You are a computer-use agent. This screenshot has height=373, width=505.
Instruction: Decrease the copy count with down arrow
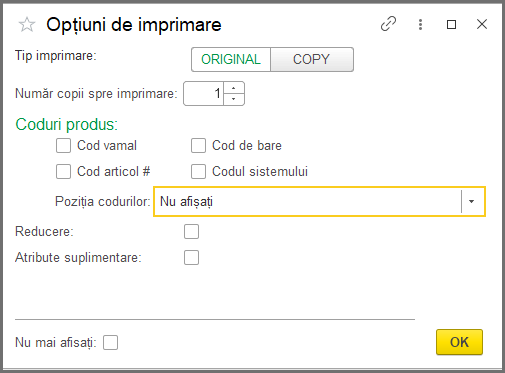(x=234, y=99)
